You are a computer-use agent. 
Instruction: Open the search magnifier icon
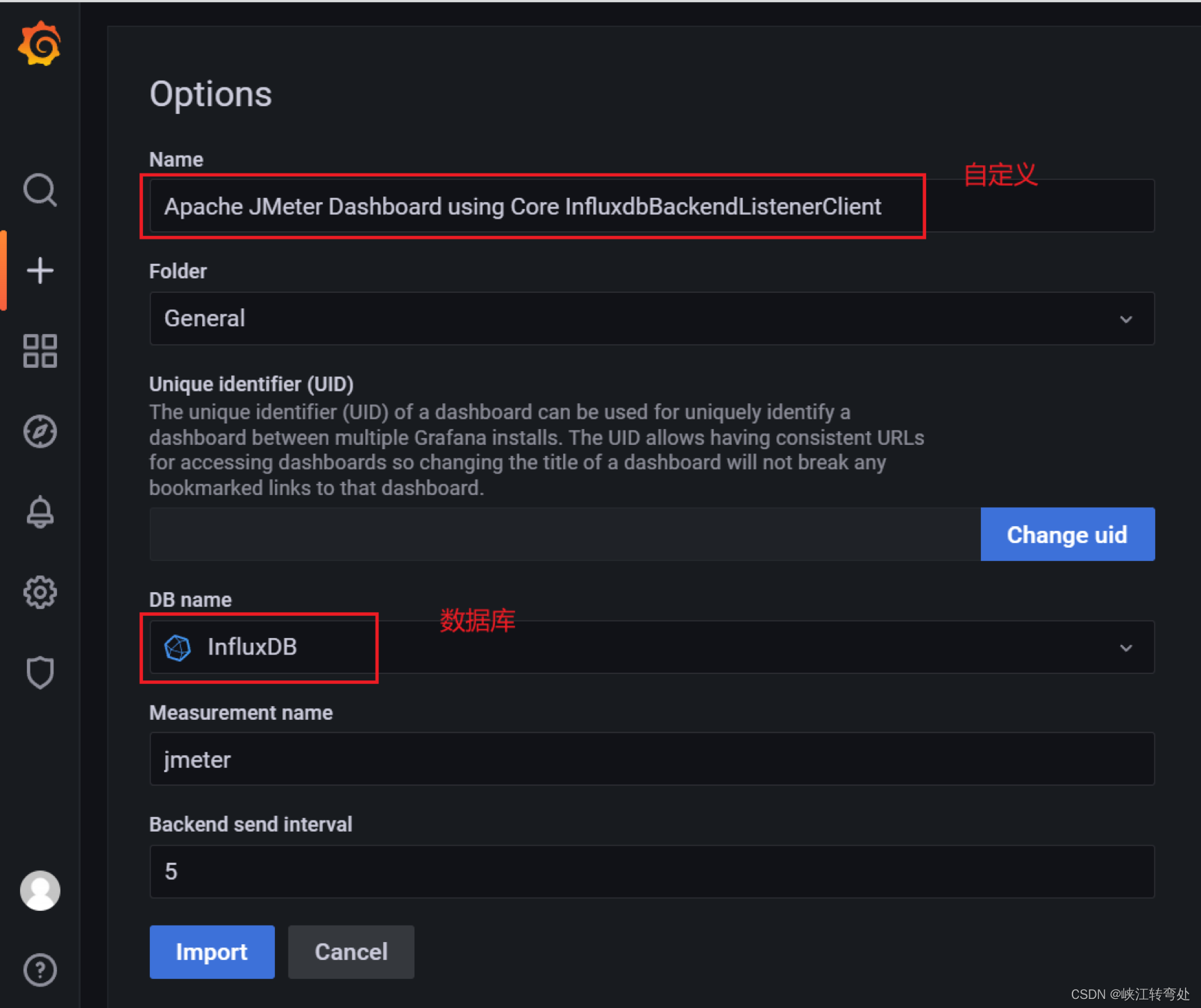[x=40, y=190]
